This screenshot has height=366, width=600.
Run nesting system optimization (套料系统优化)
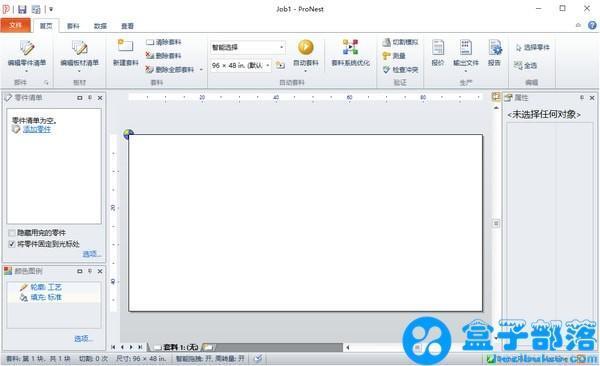[x=351, y=53]
